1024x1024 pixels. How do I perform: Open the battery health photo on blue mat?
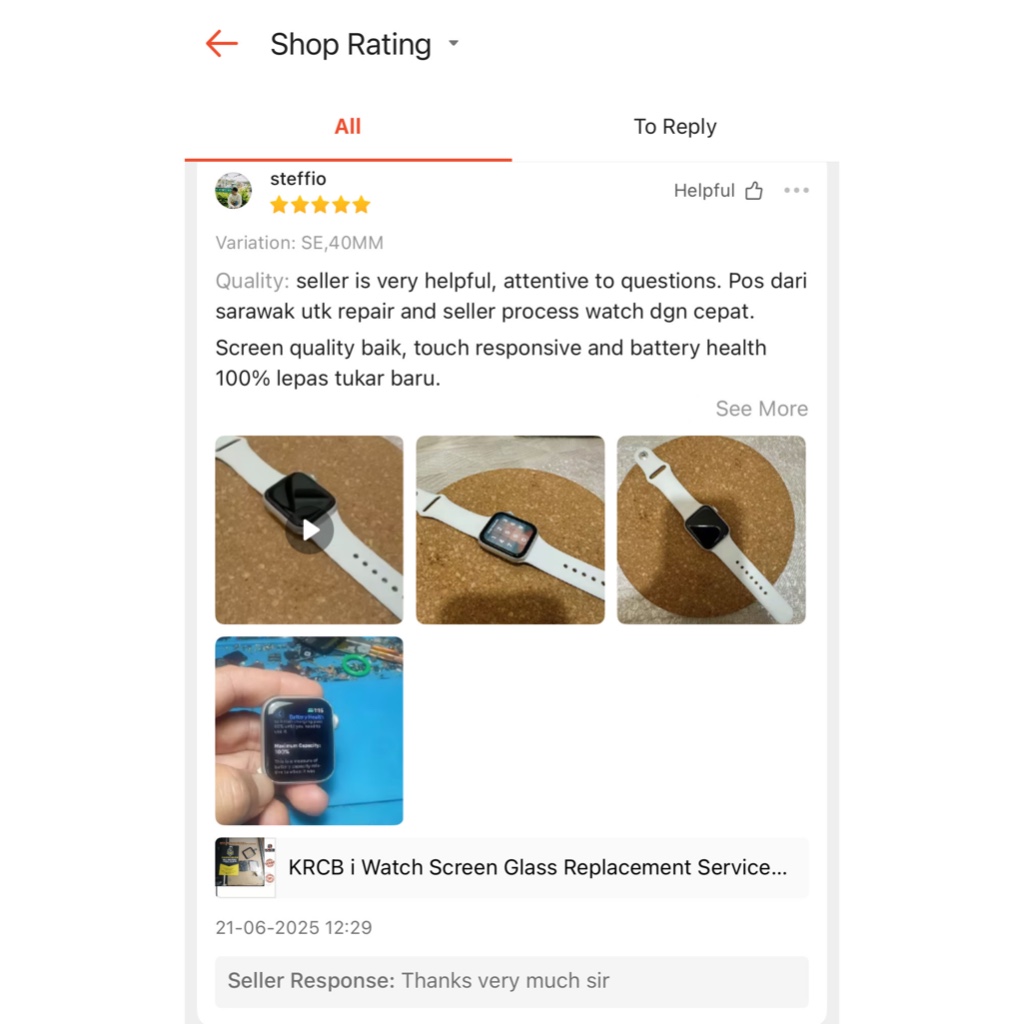309,731
